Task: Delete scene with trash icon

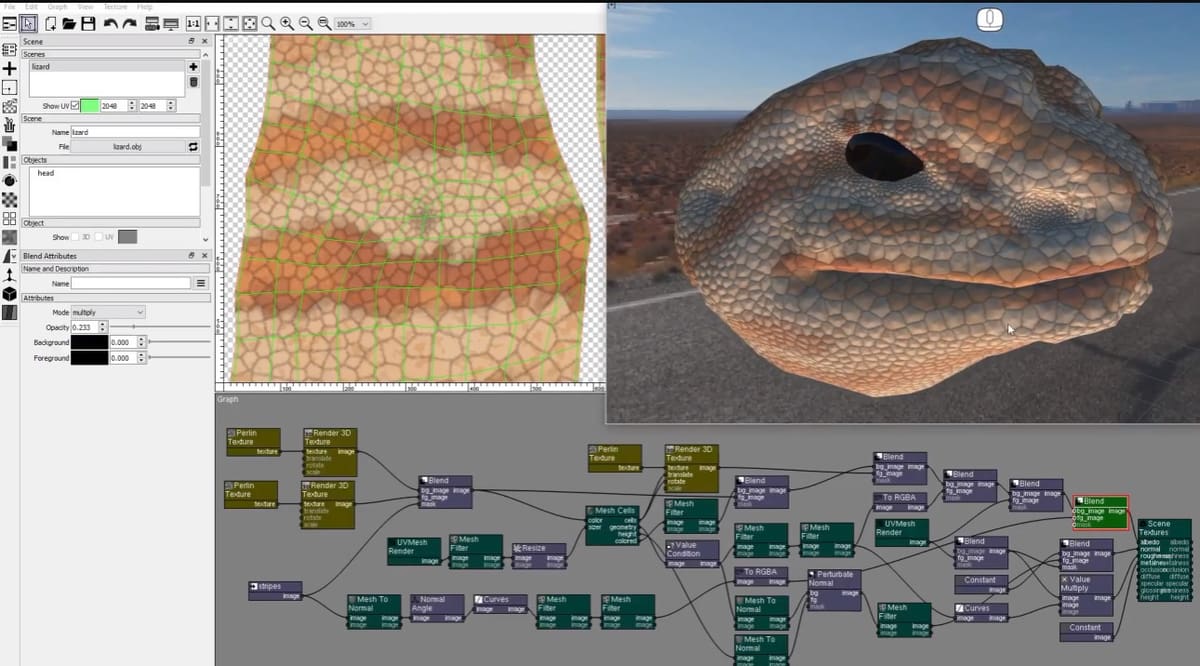Action: (193, 82)
